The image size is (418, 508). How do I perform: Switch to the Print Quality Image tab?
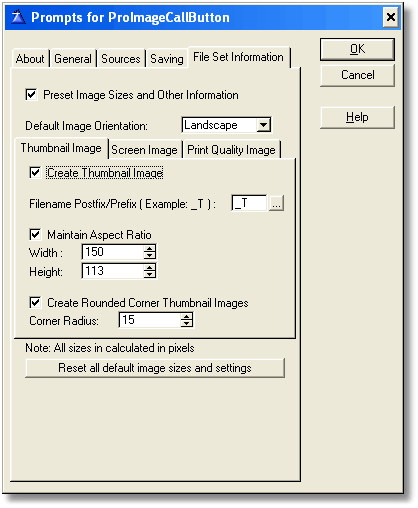pos(231,150)
